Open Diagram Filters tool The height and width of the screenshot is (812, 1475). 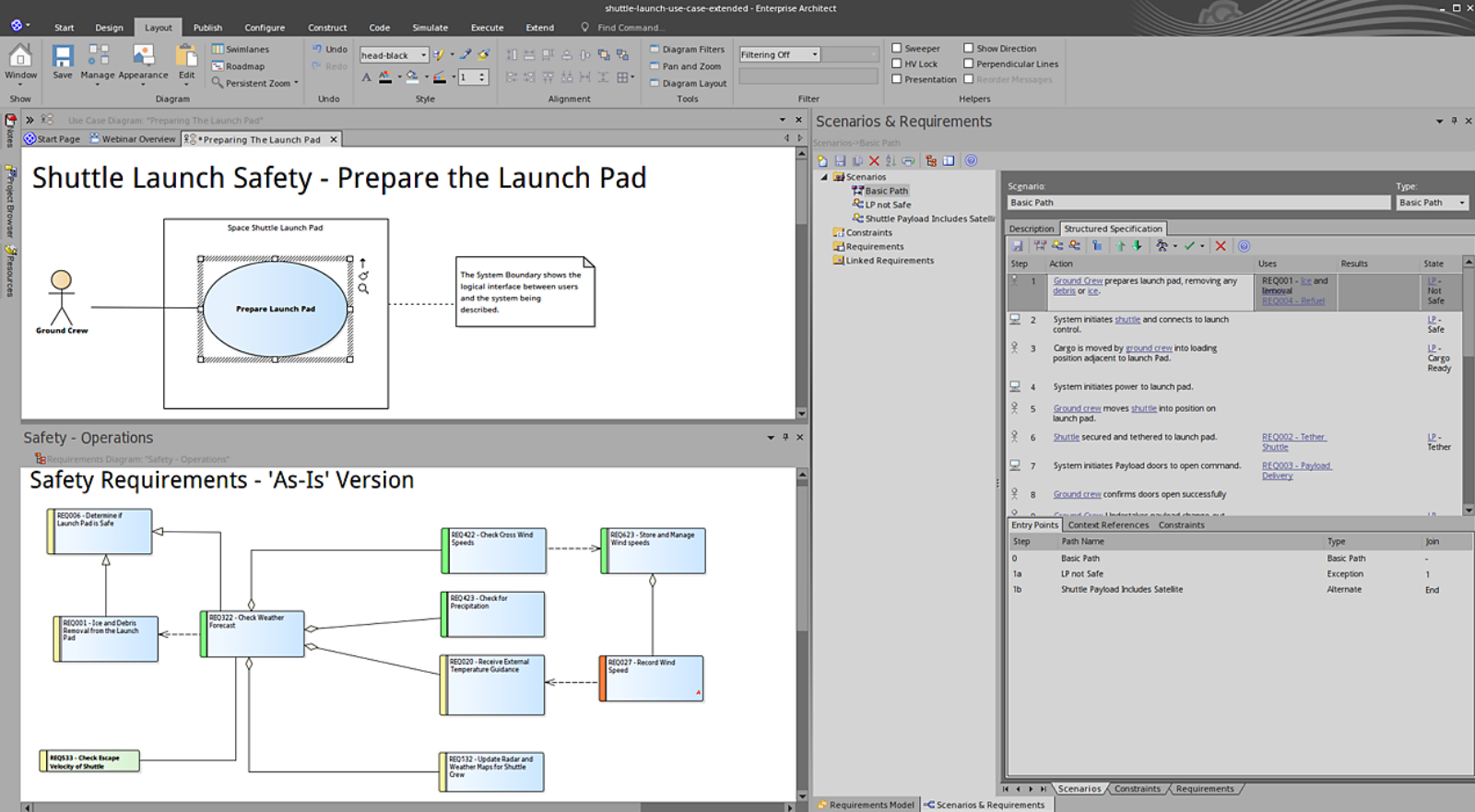click(687, 49)
